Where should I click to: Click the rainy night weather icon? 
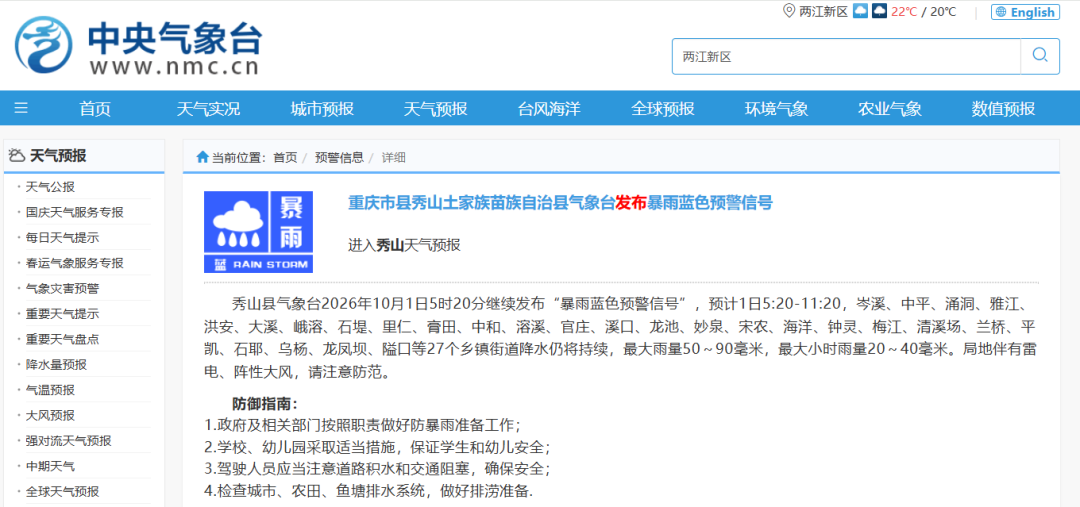(880, 11)
